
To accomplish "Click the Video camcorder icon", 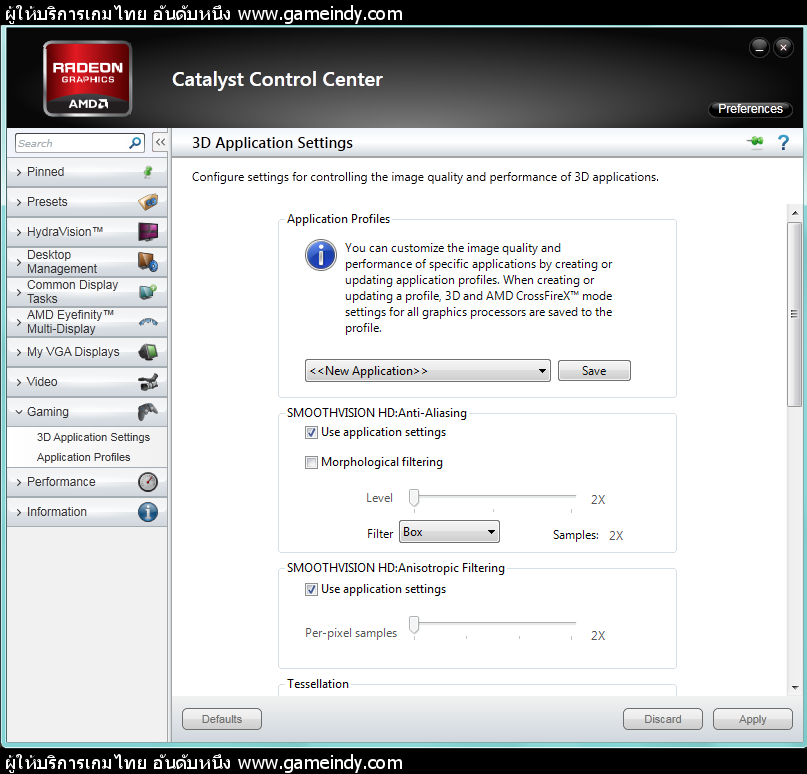I will pos(148,382).
